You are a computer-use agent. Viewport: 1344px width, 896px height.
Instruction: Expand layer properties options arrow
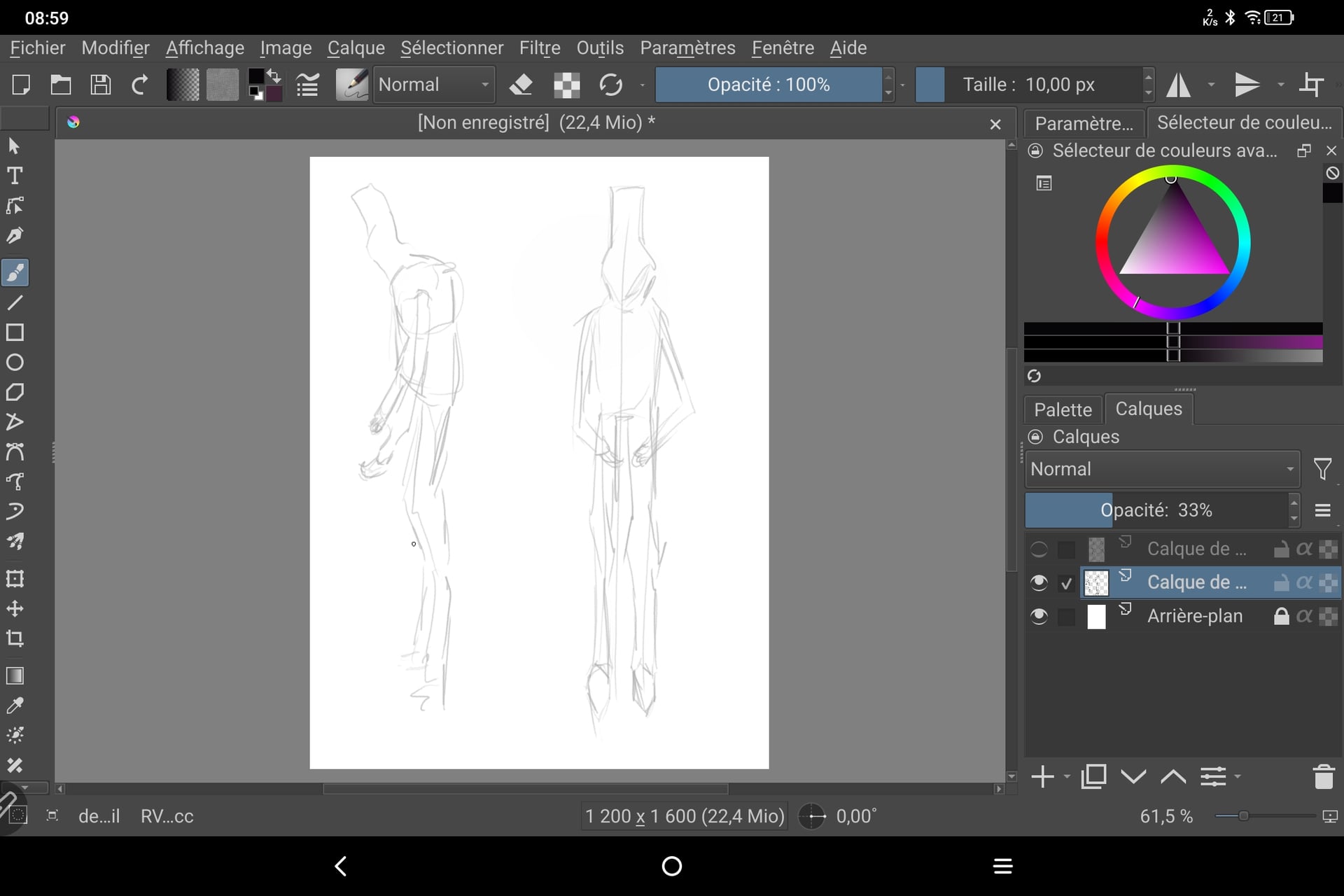point(1238,777)
